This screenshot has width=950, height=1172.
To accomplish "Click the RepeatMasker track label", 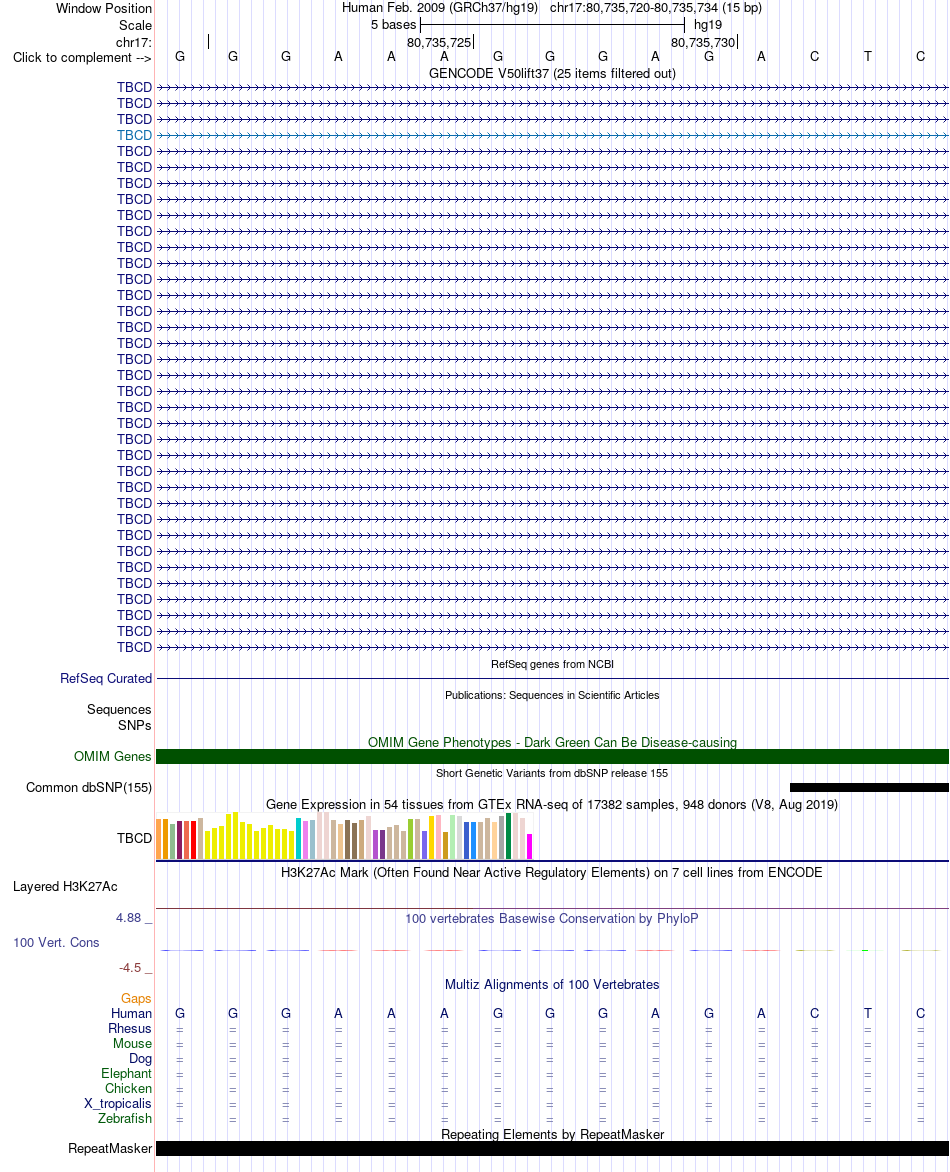I will pyautogui.click(x=110, y=1149).
